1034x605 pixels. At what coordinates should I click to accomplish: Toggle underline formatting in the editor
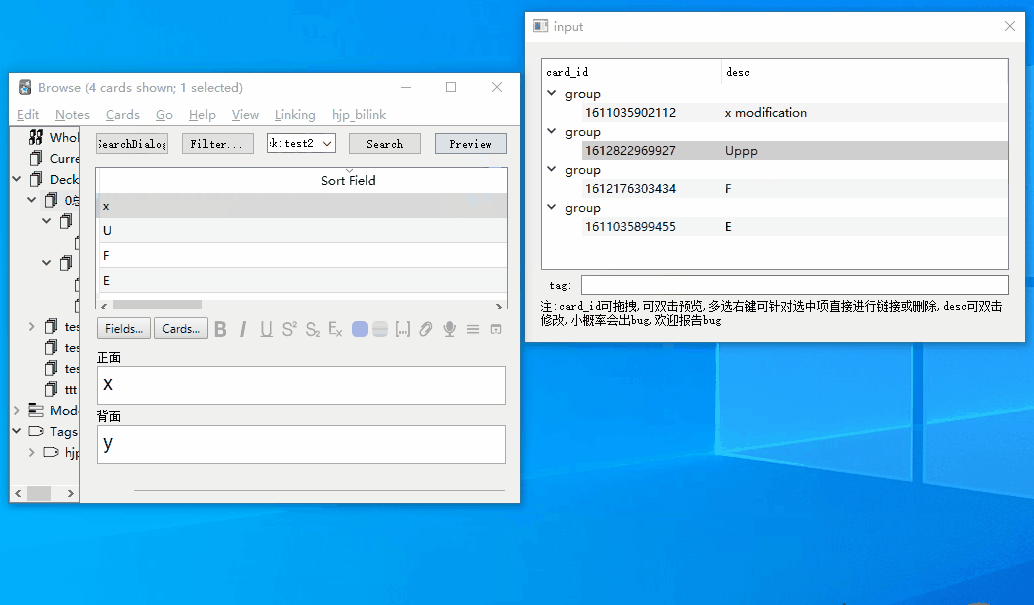266,329
